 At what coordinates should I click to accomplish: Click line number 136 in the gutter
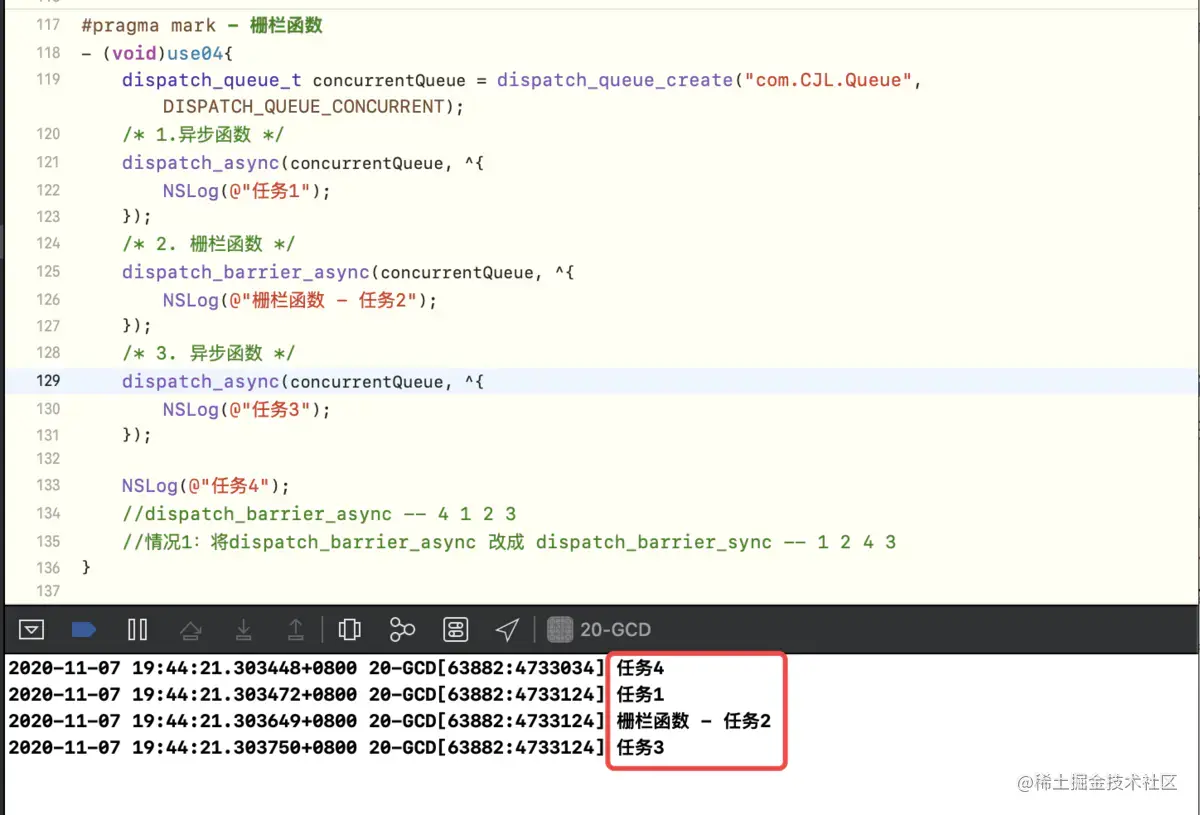click(x=48, y=567)
